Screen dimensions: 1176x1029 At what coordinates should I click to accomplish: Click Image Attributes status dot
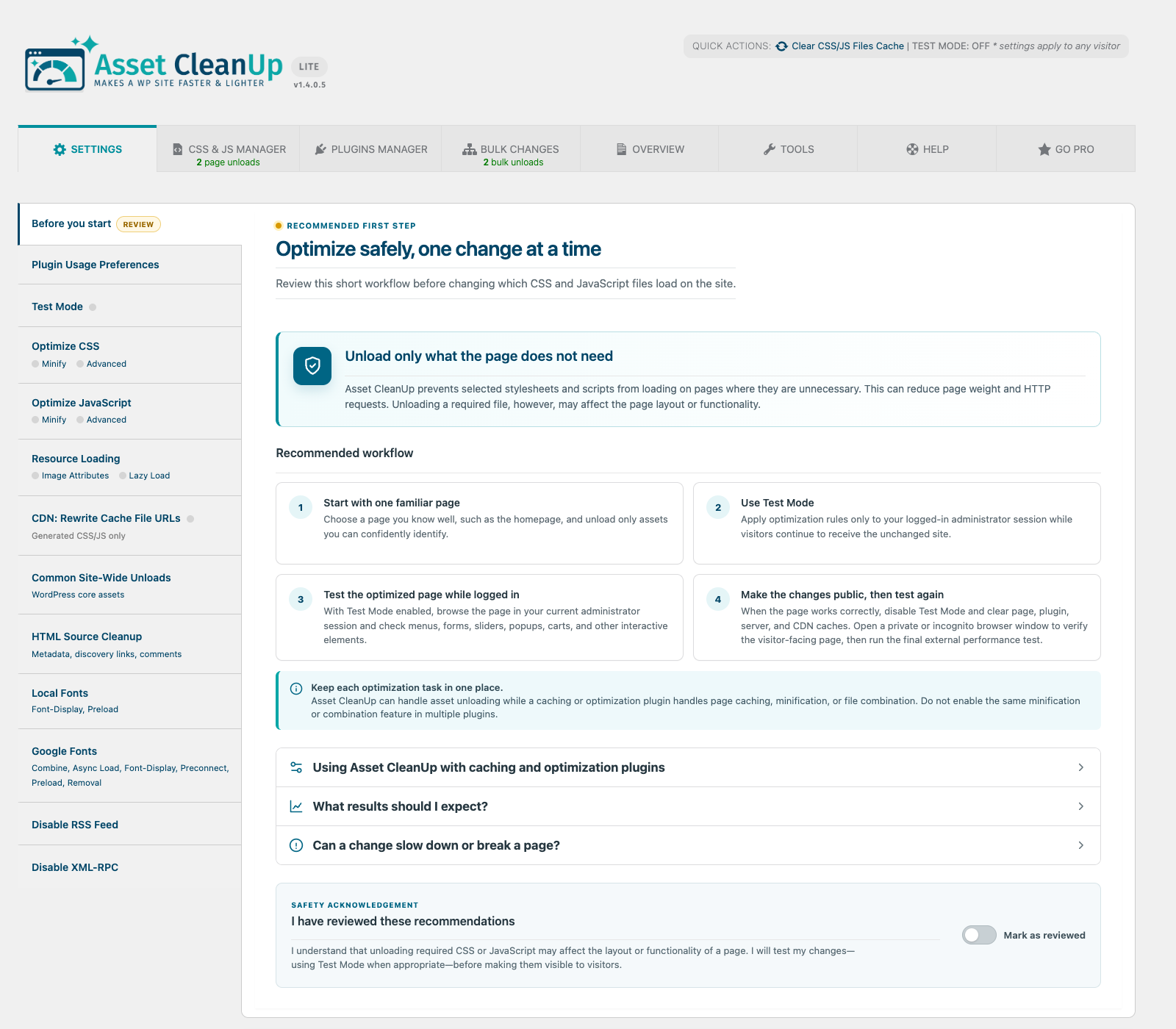[x=35, y=476]
